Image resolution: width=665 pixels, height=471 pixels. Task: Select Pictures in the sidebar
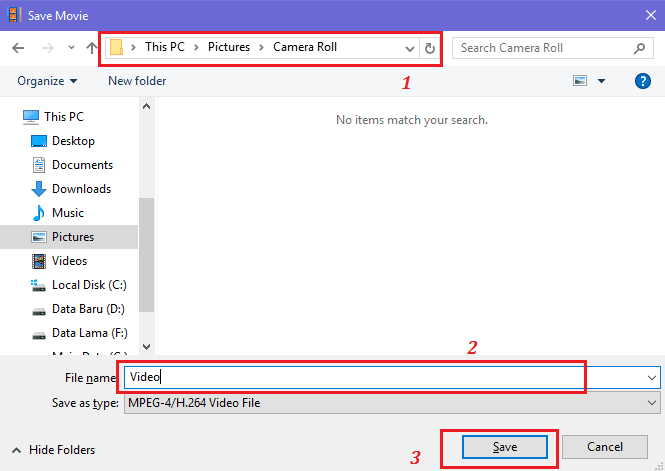(x=69, y=237)
